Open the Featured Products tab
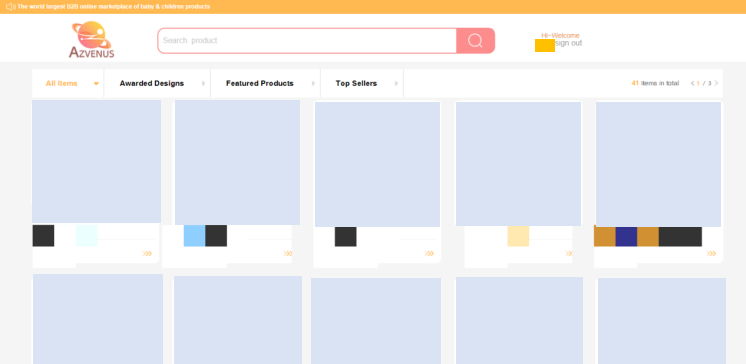Screen dimensions: 746x364 pos(260,83)
